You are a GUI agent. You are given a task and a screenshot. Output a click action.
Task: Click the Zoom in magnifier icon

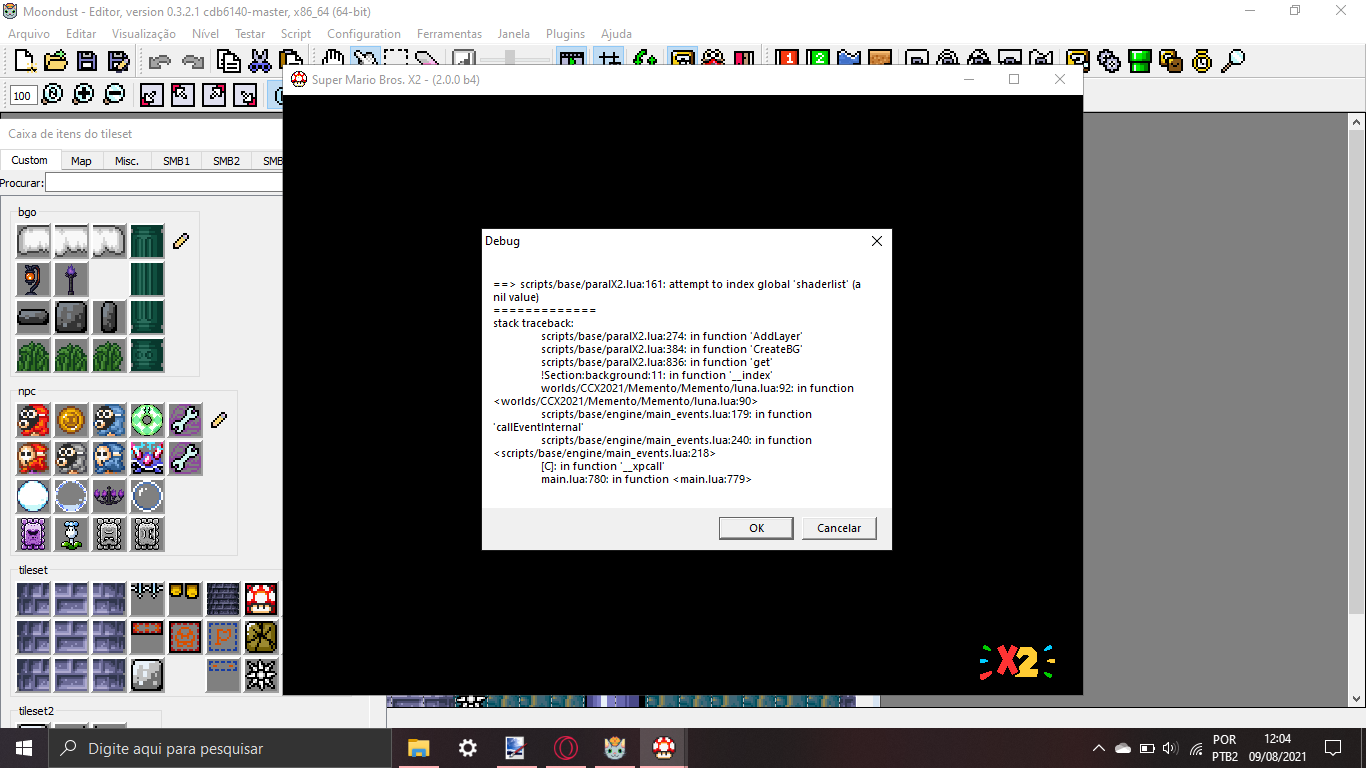[x=83, y=94]
